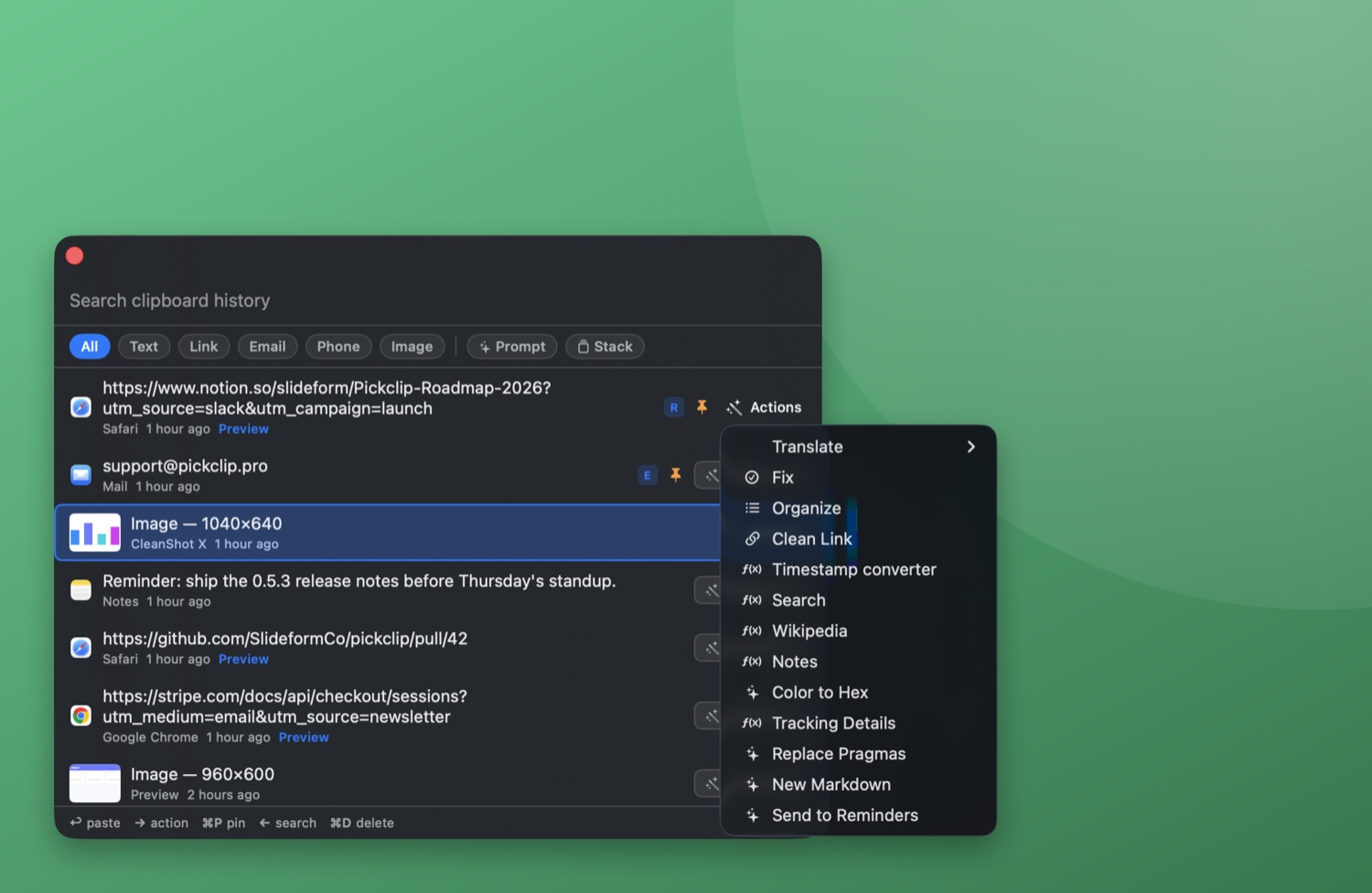Filter clipboard by Phone

coord(338,347)
